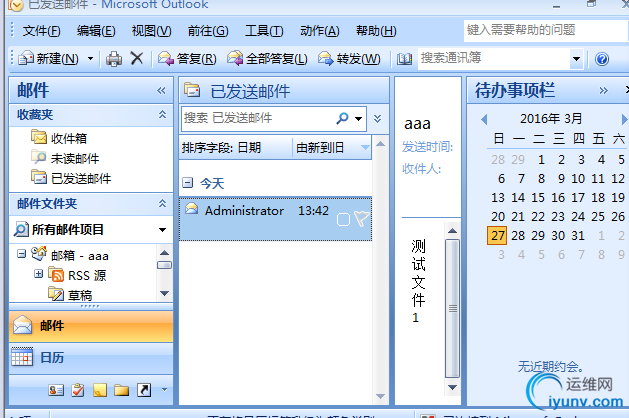
Task: Click the search address book field
Action: click(x=494, y=59)
